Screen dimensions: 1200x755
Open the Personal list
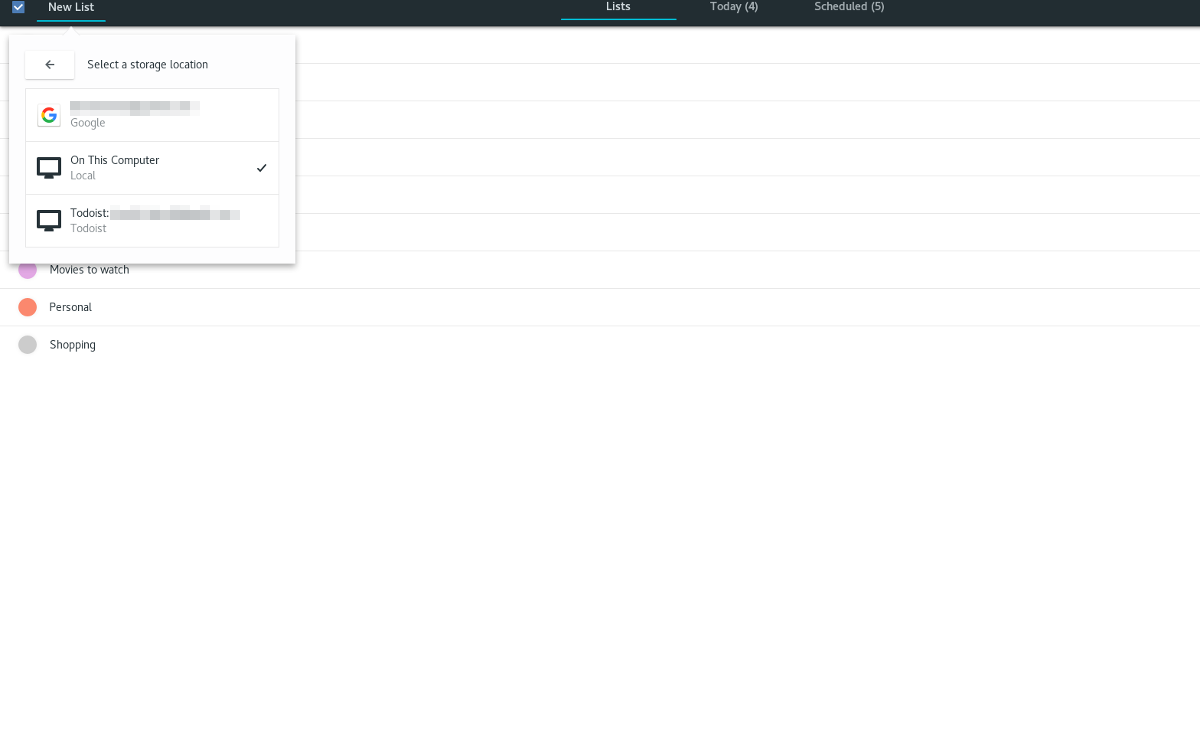click(600, 307)
